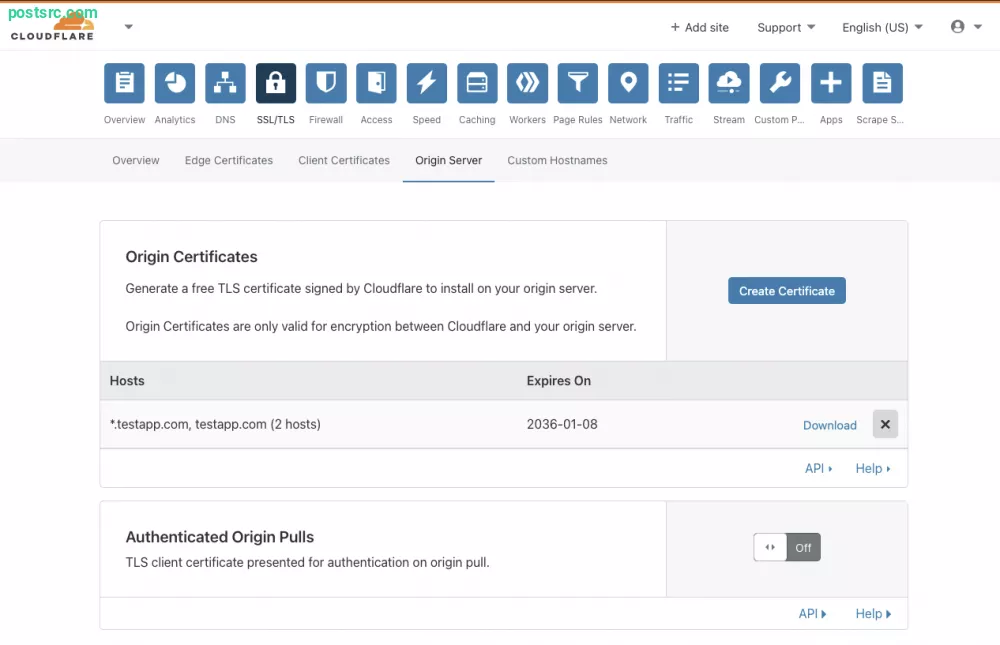1000x645 pixels.
Task: Open the user account dropdown
Action: [x=965, y=27]
